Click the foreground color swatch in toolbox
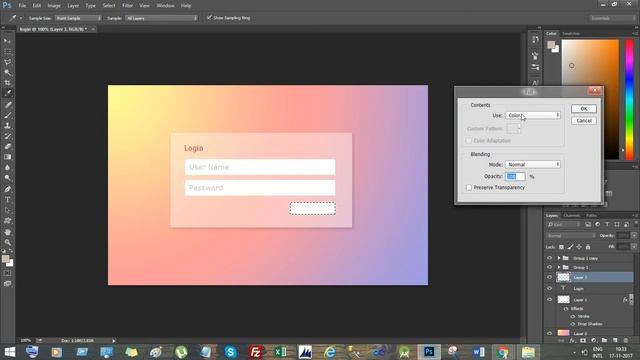 [x=5, y=259]
